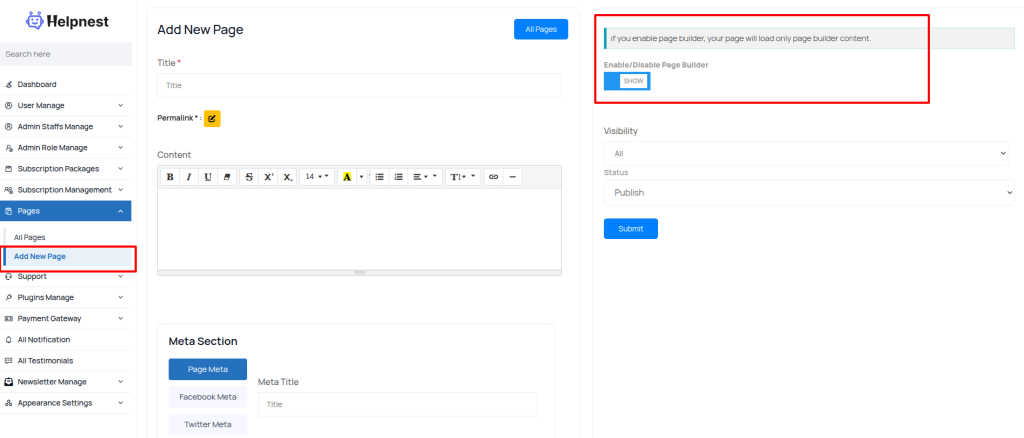Image resolution: width=1024 pixels, height=438 pixels.
Task: Open the font size 14 dropdown
Action: pyautogui.click(x=316, y=177)
